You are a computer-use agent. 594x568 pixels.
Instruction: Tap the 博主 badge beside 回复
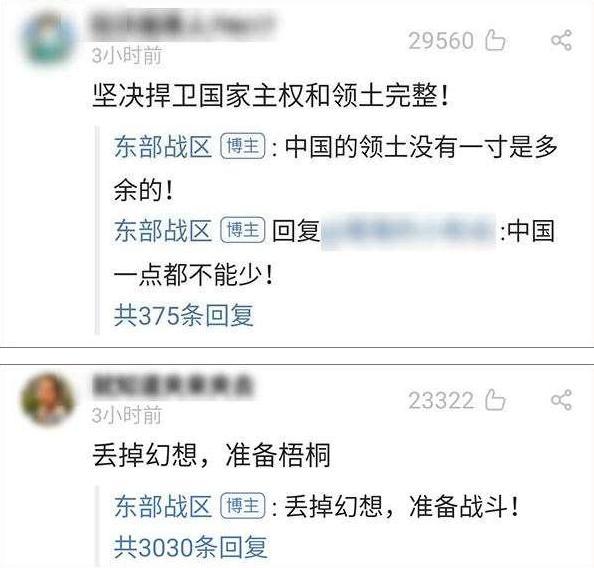tap(243, 230)
